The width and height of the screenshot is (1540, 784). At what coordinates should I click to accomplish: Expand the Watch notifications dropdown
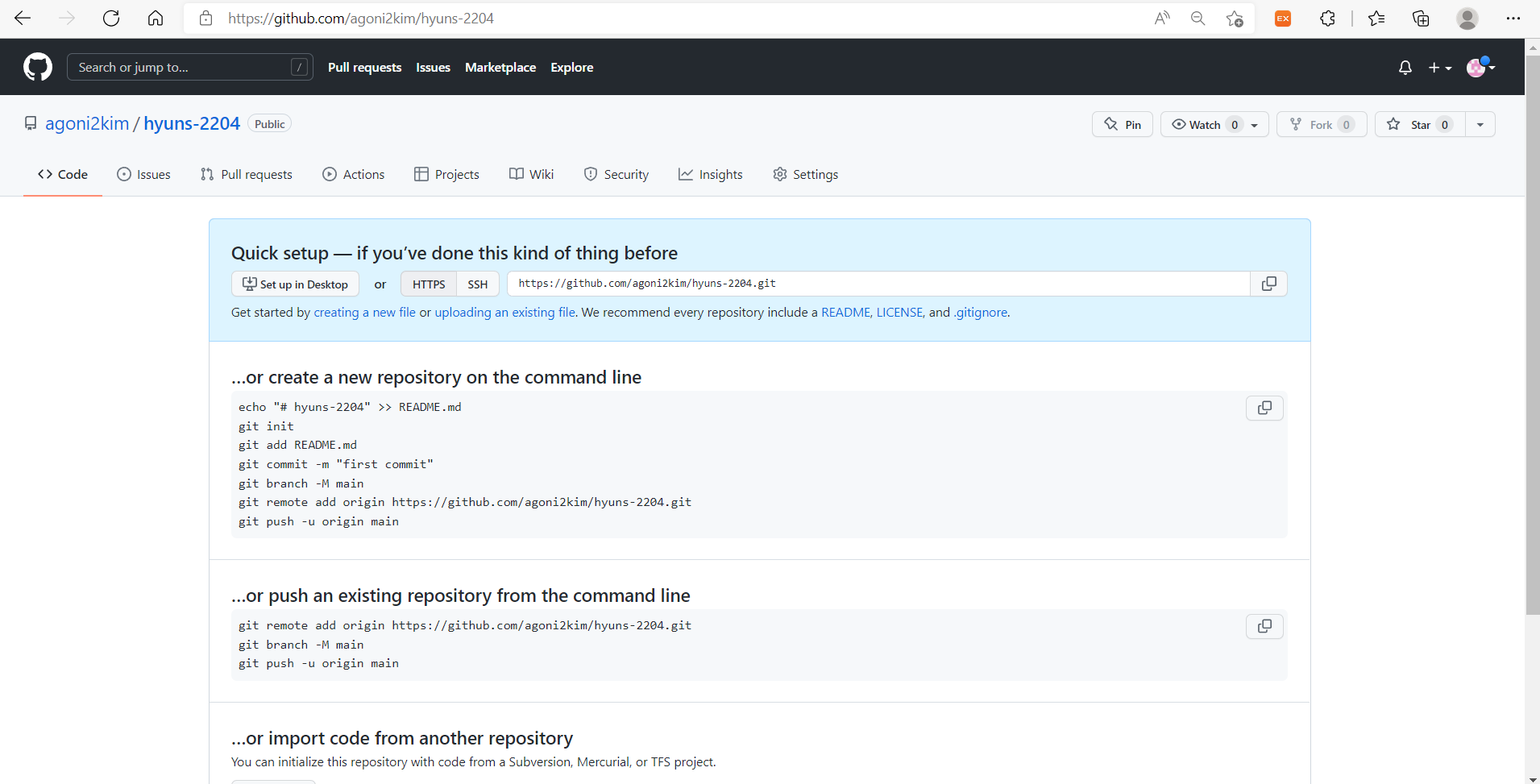pyautogui.click(x=1214, y=124)
